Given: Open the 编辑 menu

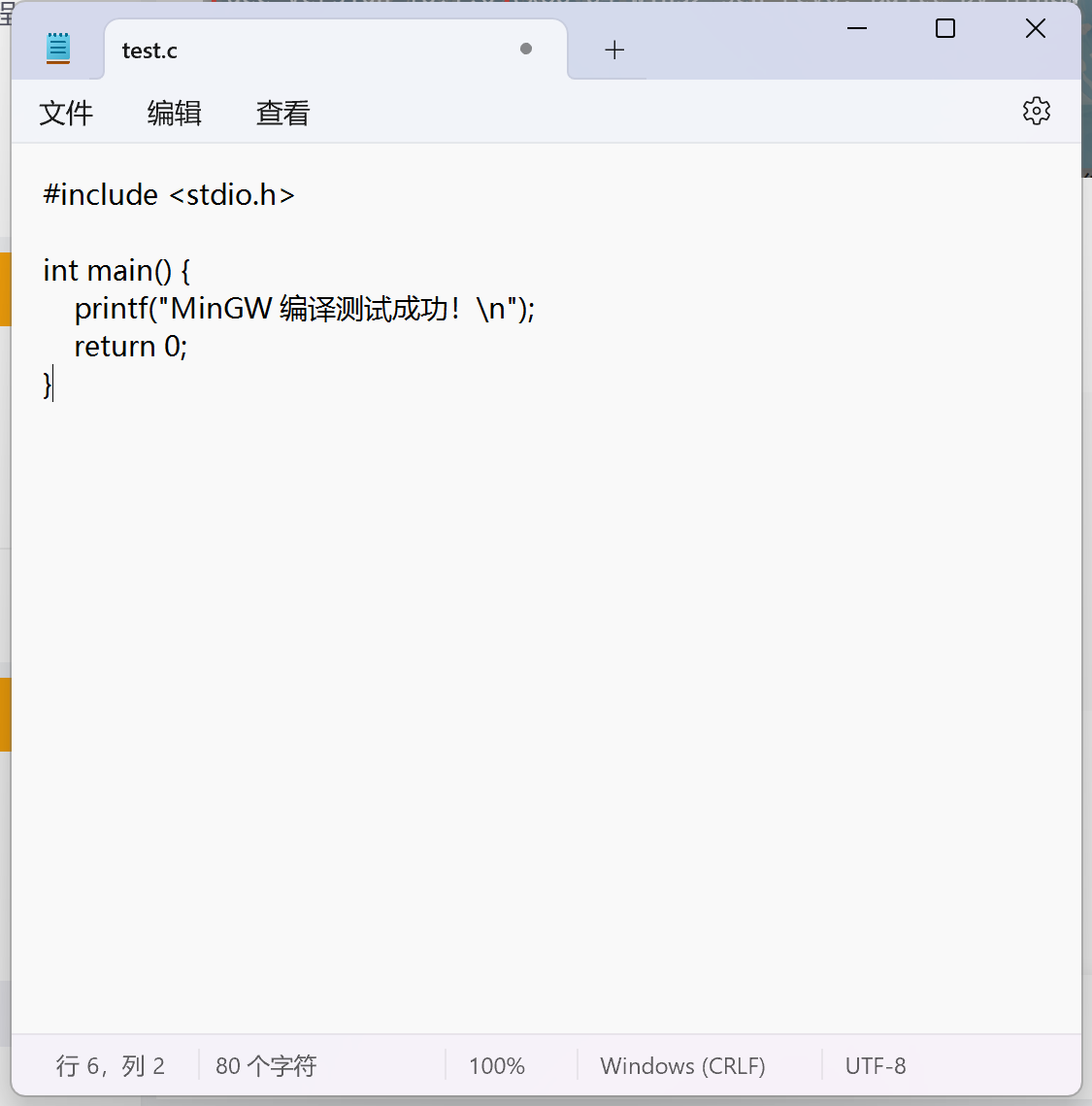Looking at the screenshot, I should tap(174, 113).
